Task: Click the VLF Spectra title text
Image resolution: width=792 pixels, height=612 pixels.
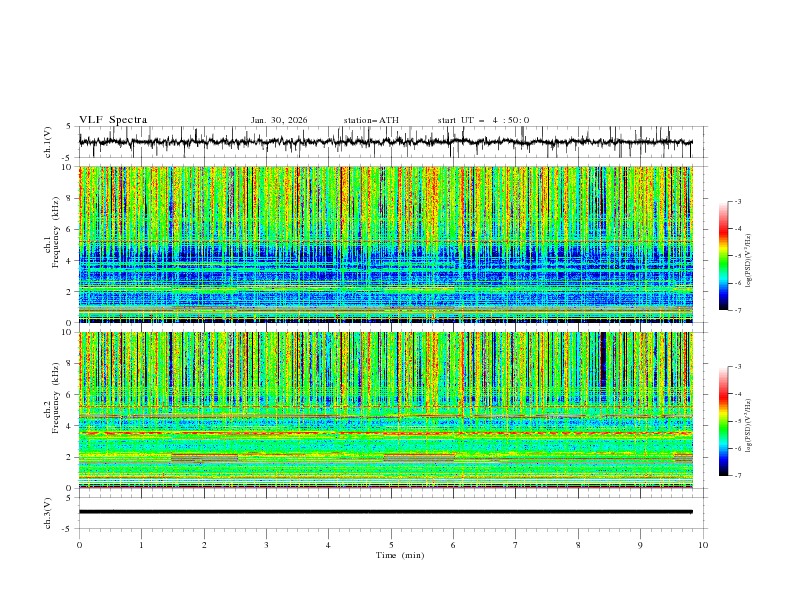Action: tap(113, 120)
